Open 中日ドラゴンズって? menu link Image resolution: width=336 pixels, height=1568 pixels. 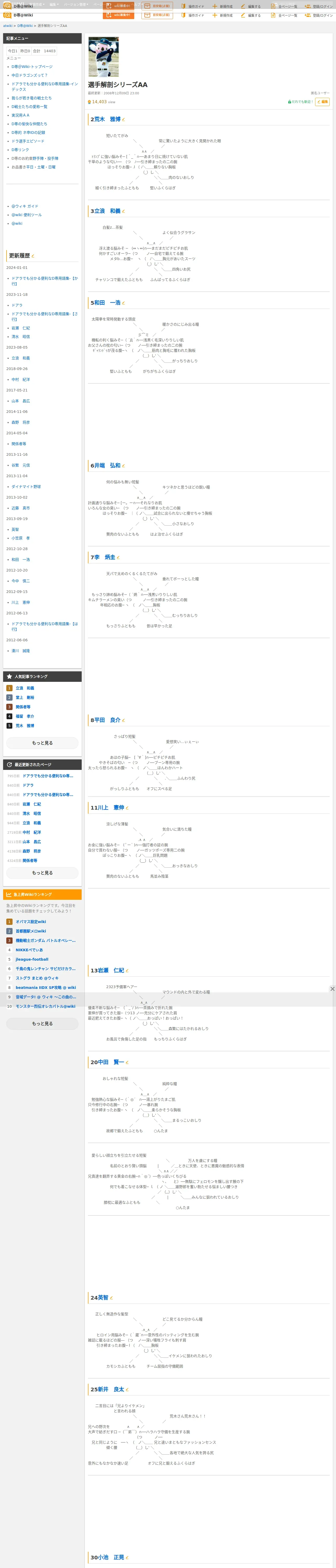click(x=29, y=76)
